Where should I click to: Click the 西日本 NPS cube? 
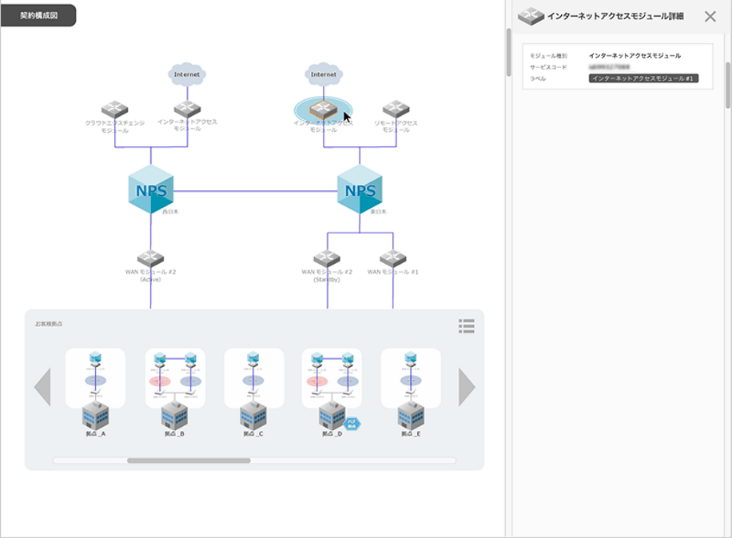pos(151,189)
